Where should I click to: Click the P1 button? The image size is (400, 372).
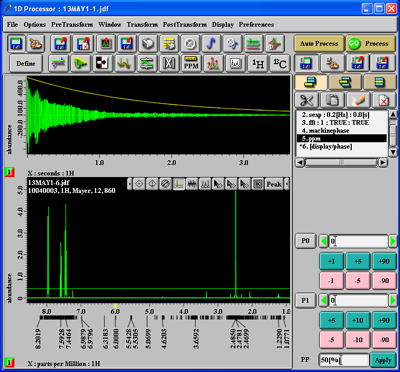[x=305, y=300]
